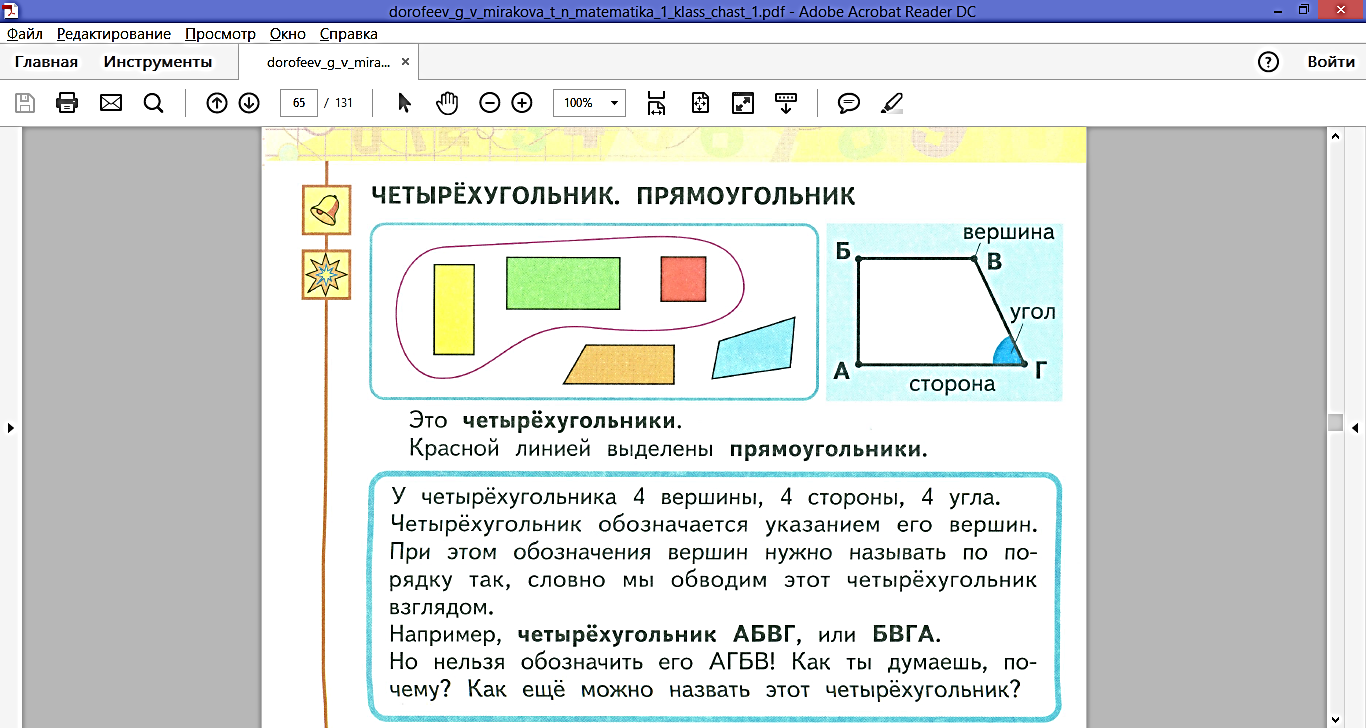Enable scrolling page fit-width icon

[656, 102]
